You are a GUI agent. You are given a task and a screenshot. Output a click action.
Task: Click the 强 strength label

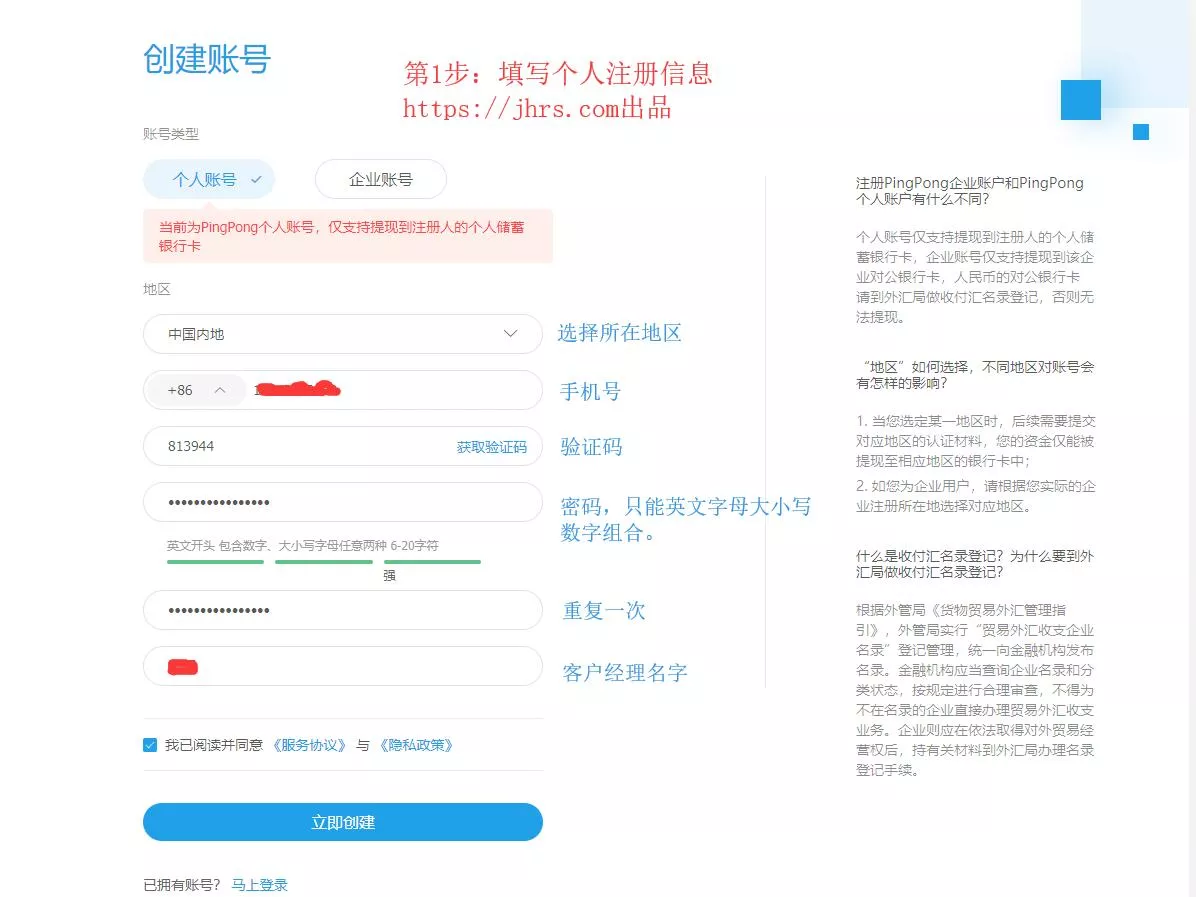389,575
